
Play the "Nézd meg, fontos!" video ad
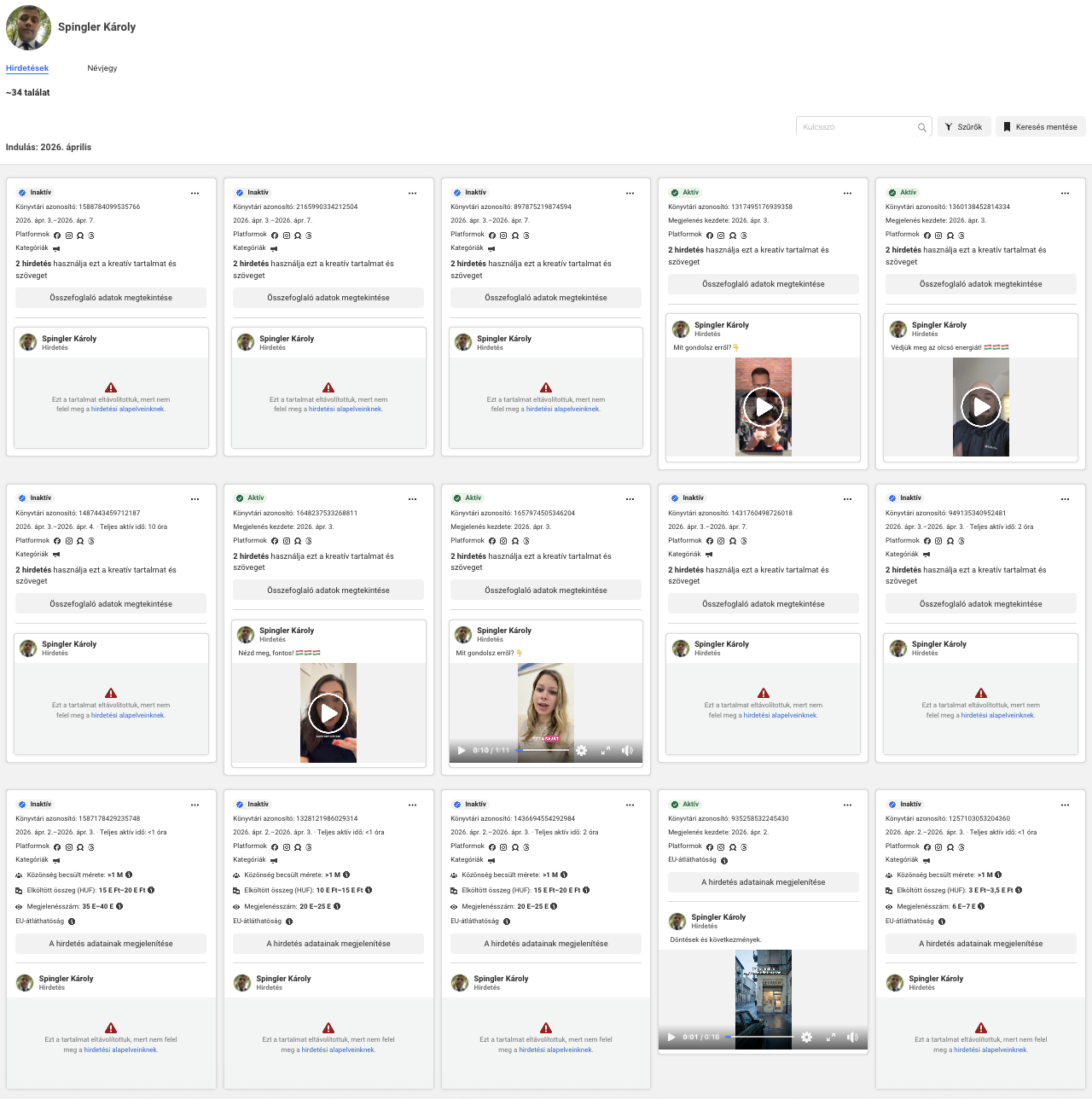pos(328,713)
